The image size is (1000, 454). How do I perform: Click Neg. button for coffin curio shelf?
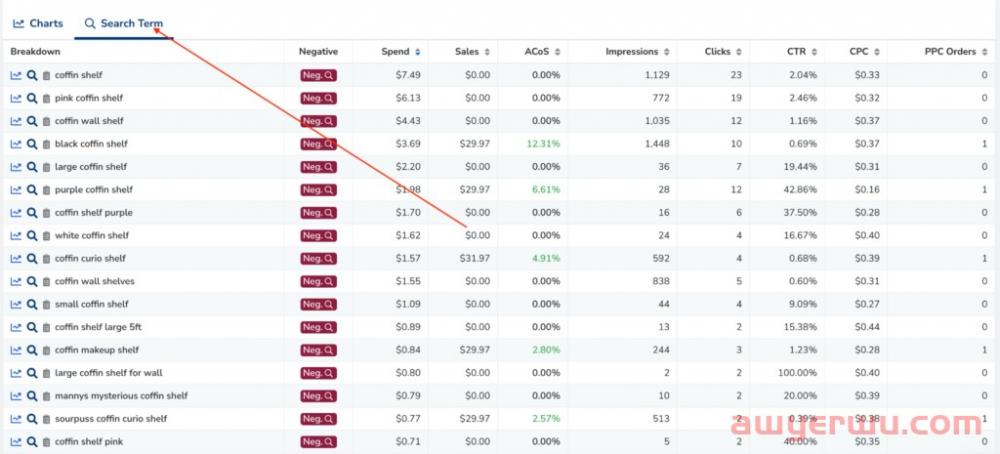(x=318, y=259)
